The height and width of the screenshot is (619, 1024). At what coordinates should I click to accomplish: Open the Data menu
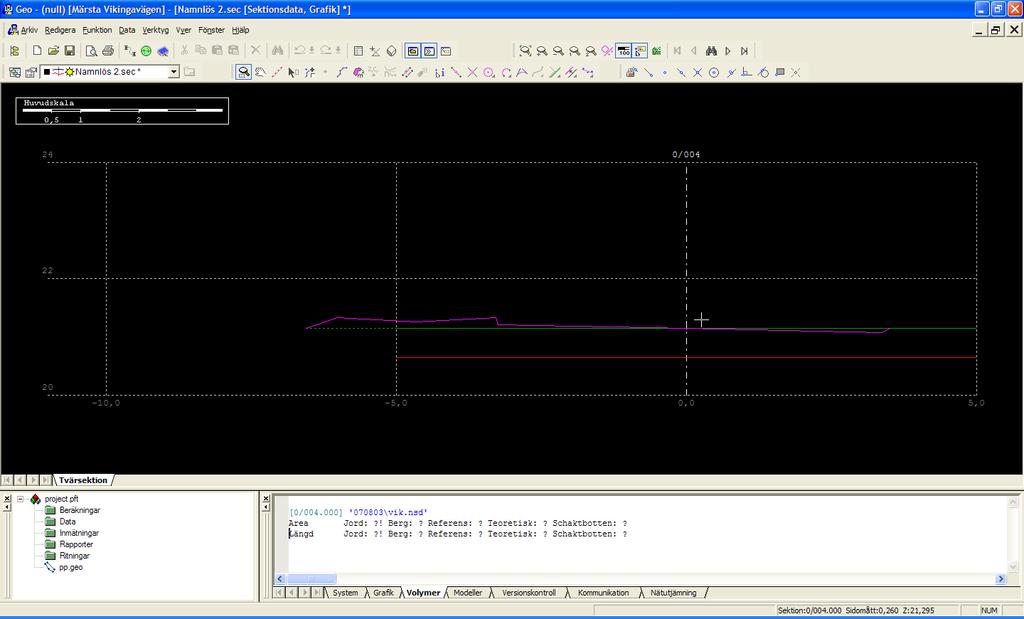pos(127,30)
